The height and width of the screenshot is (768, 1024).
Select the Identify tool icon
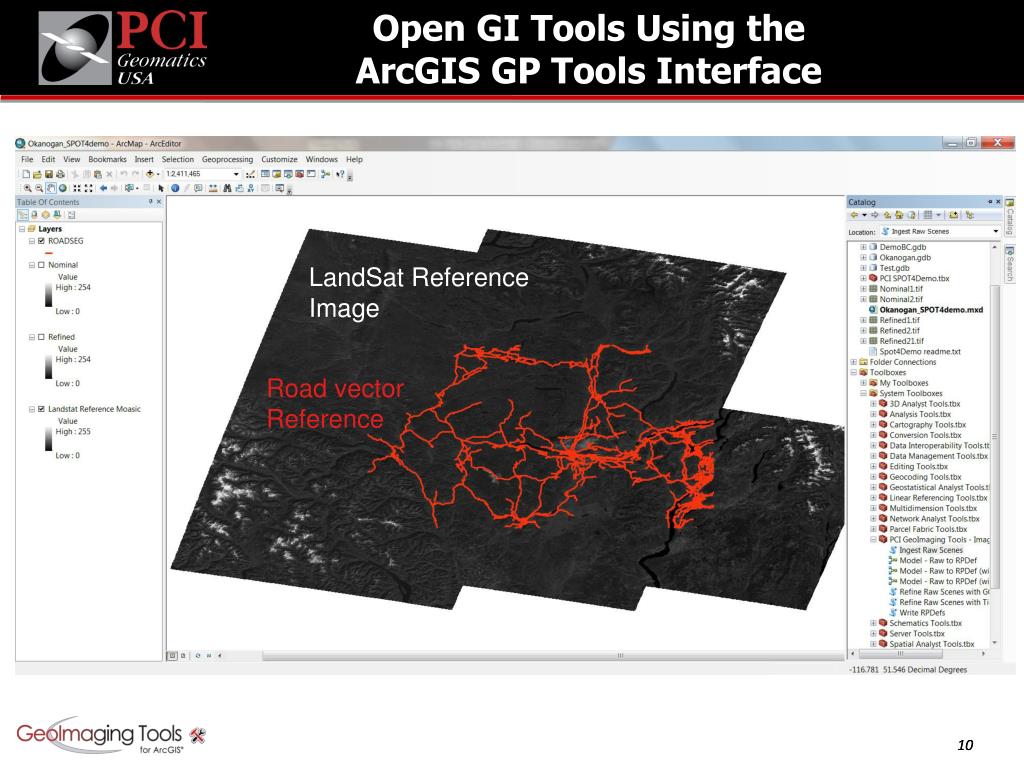(x=175, y=187)
